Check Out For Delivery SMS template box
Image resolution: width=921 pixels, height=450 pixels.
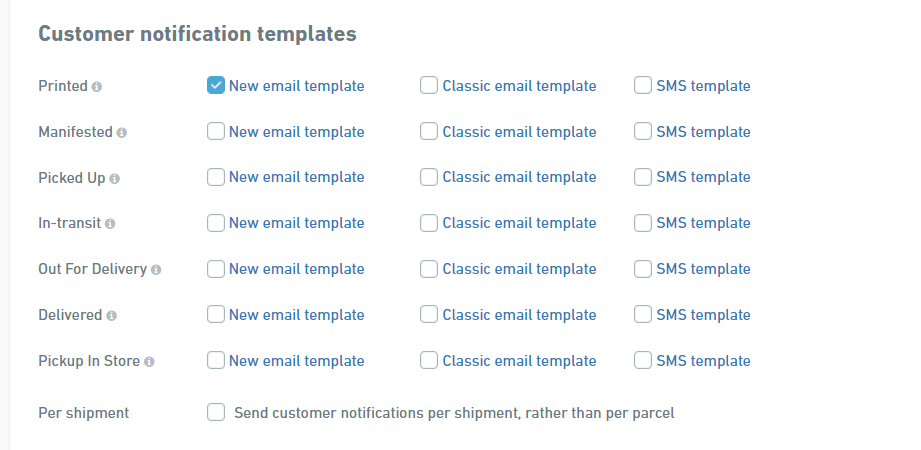(x=643, y=269)
